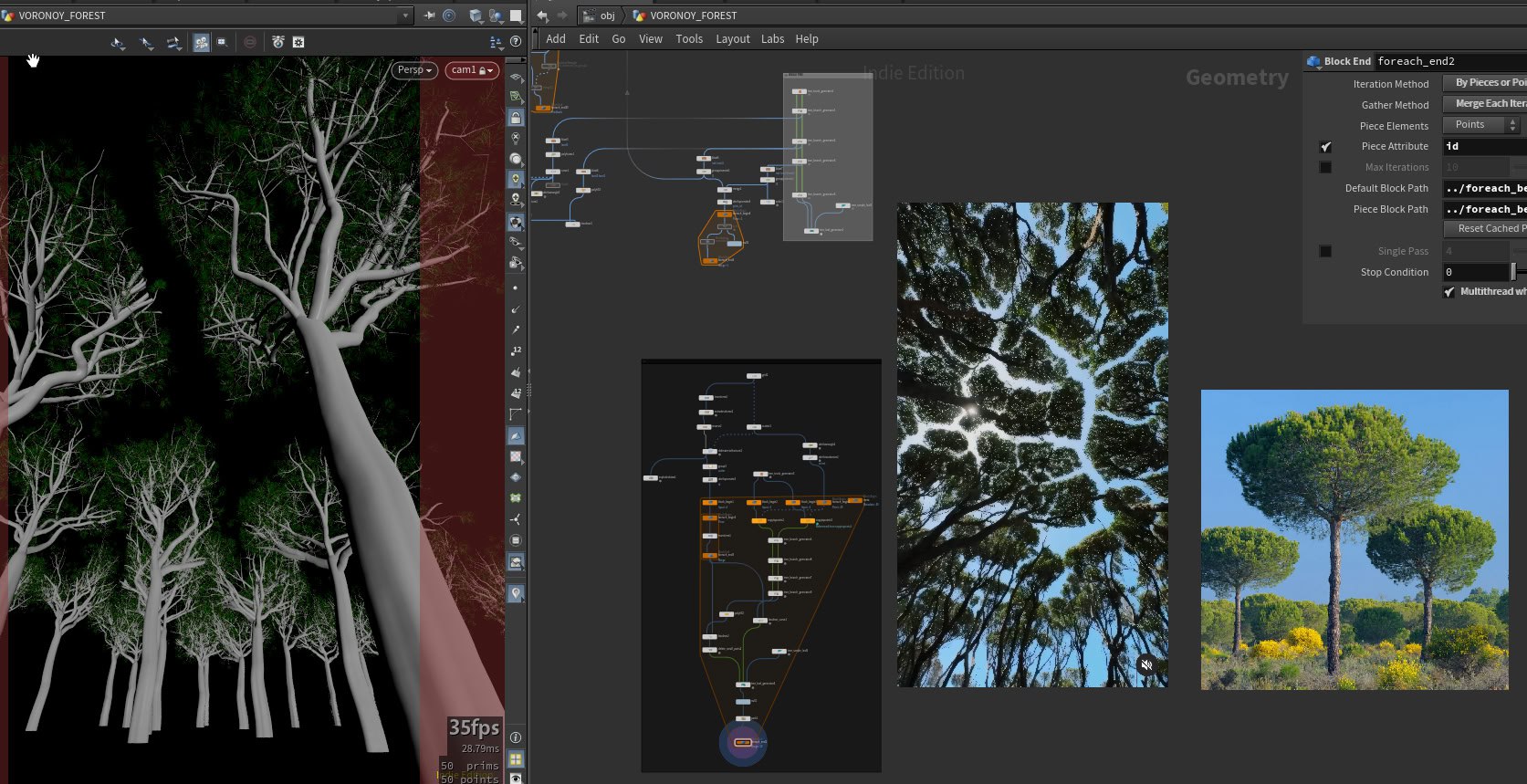Viewport: 1527px width, 784px height.
Task: Toggle display point numbers icon
Action: [516, 350]
